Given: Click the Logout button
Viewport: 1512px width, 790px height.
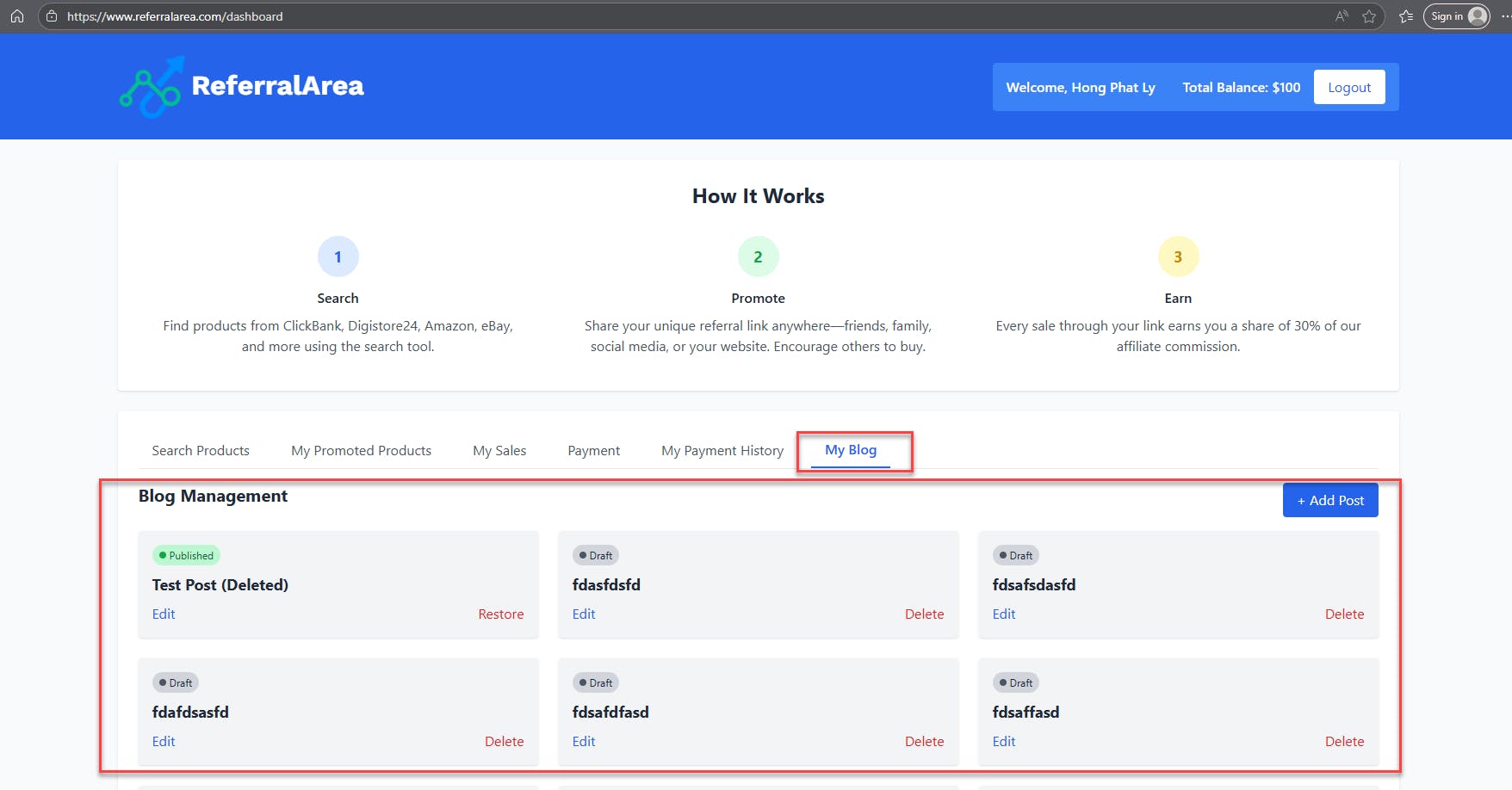Looking at the screenshot, I should click(1349, 87).
